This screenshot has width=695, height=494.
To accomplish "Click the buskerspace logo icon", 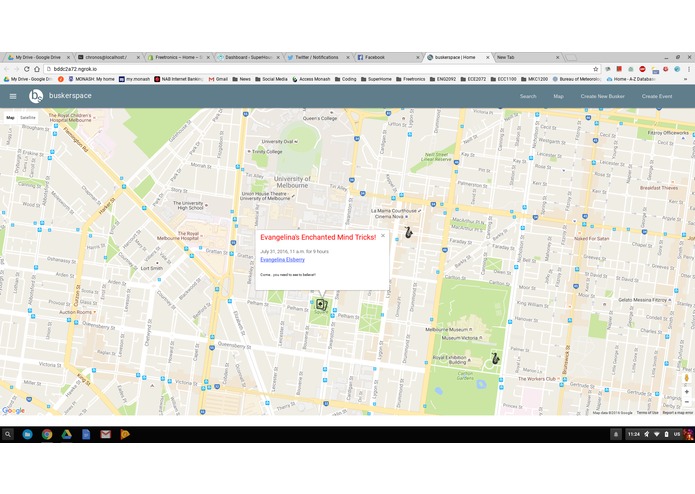I will 36,96.
